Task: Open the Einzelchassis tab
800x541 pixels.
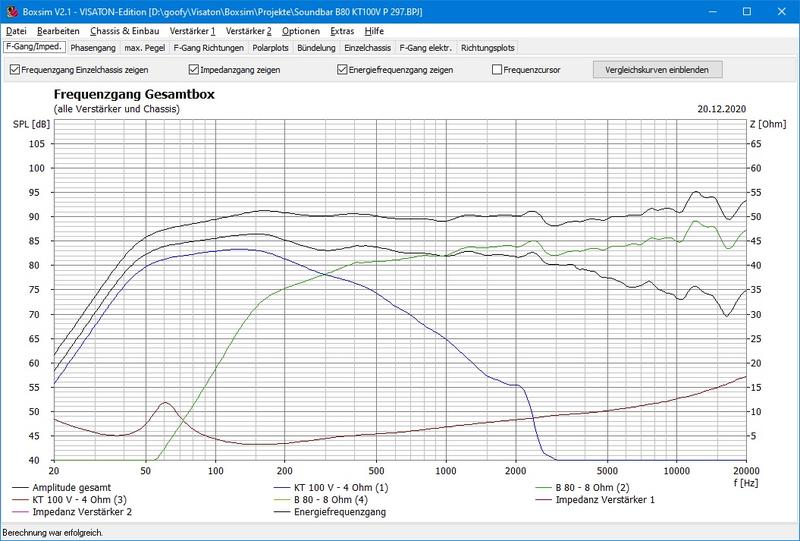Action: [368, 47]
